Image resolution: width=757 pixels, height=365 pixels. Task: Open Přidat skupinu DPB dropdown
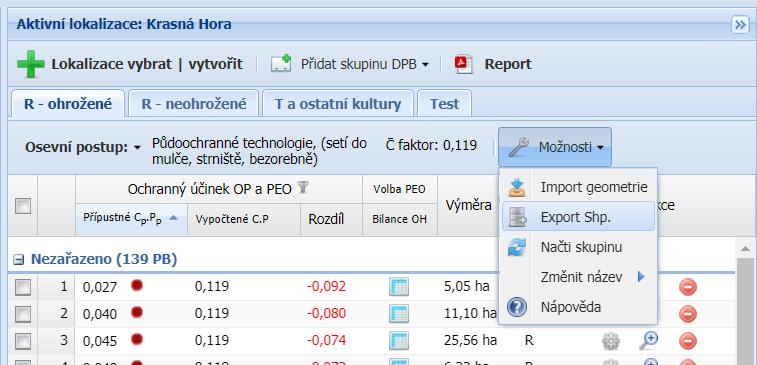point(350,64)
